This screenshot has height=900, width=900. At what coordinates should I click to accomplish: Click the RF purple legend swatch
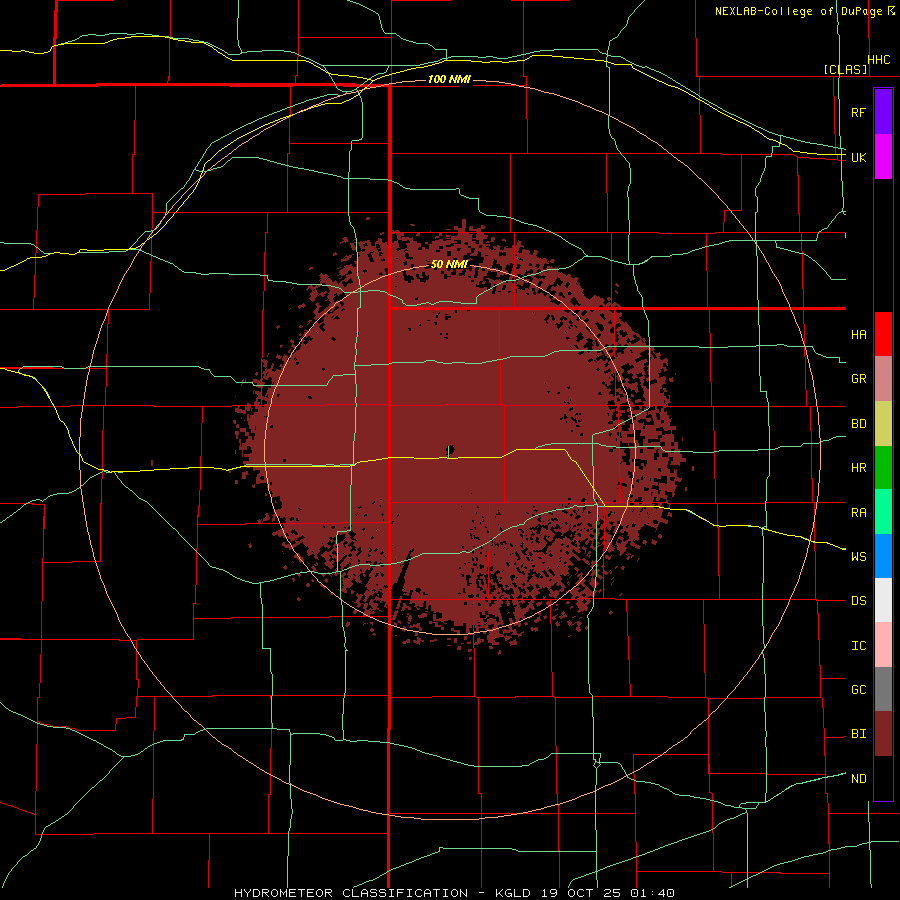coord(883,112)
